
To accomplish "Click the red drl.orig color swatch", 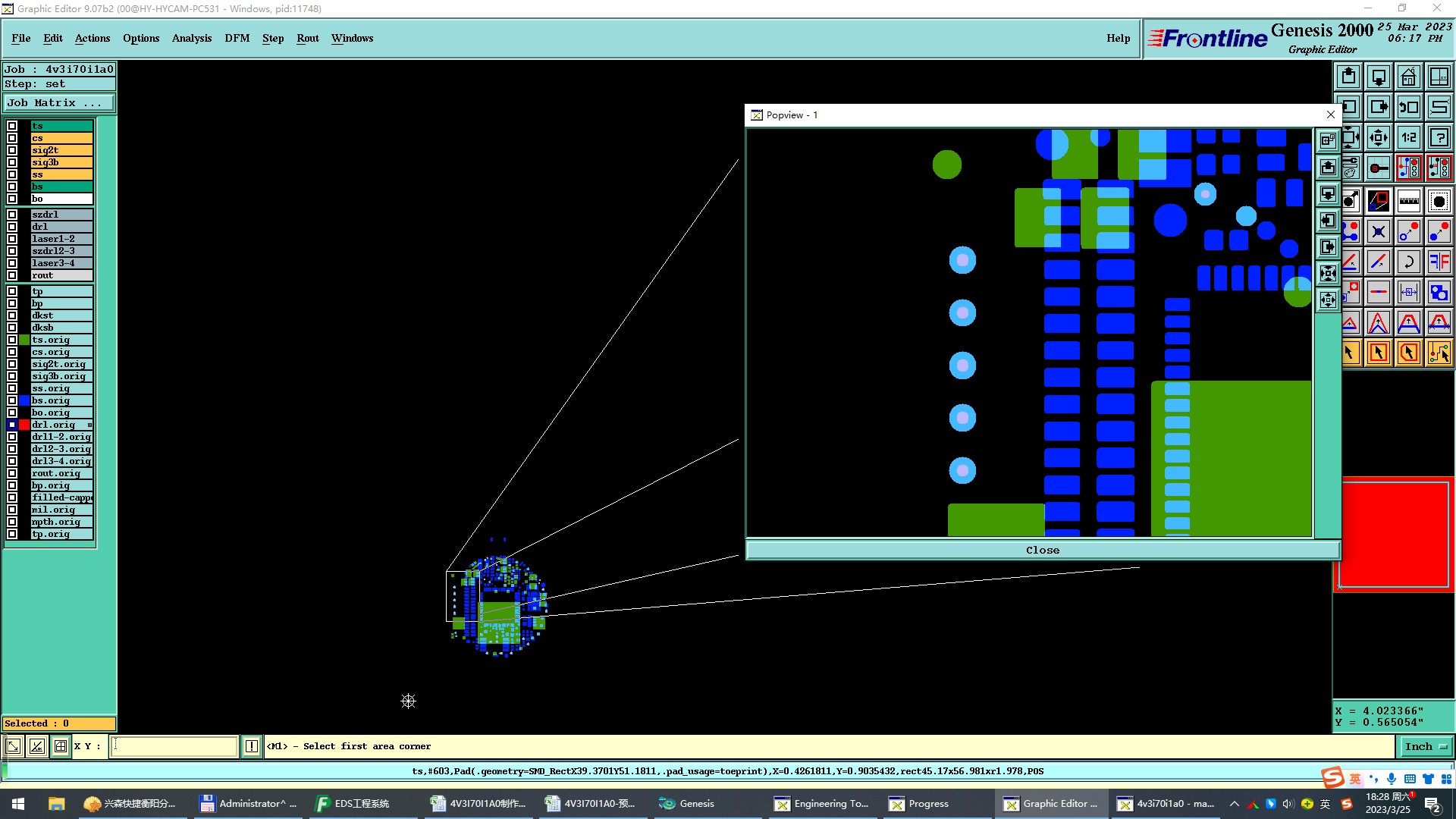I will pyautogui.click(x=24, y=425).
